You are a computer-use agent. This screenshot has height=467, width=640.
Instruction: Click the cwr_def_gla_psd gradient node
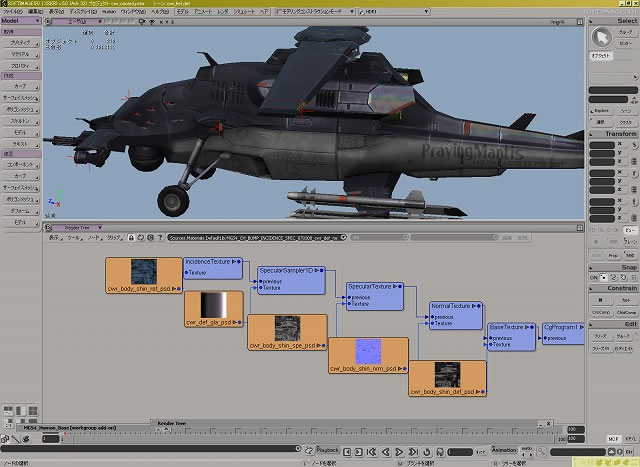pyautogui.click(x=212, y=306)
